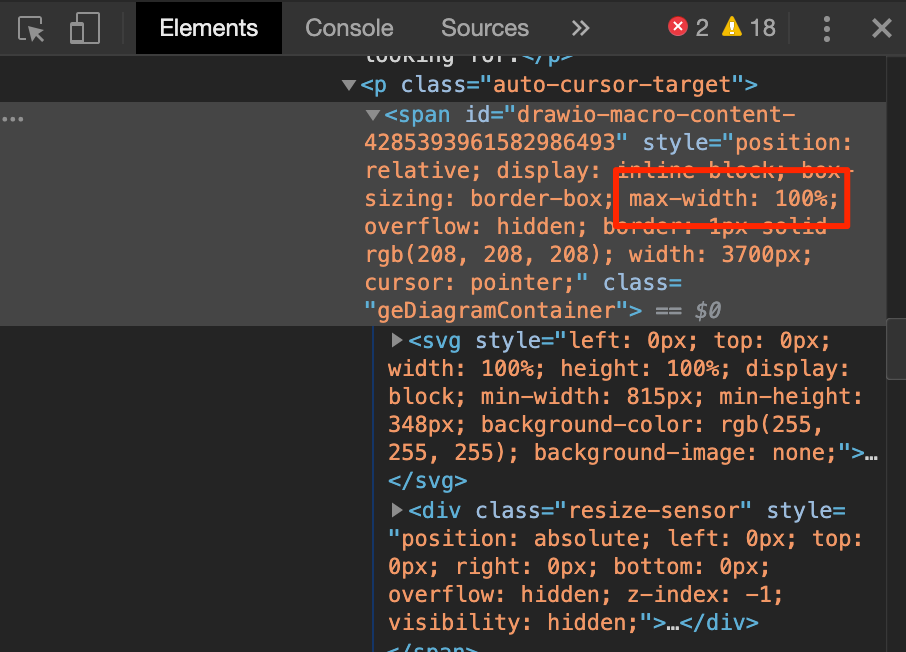Close the DevTools panel

point(882,28)
